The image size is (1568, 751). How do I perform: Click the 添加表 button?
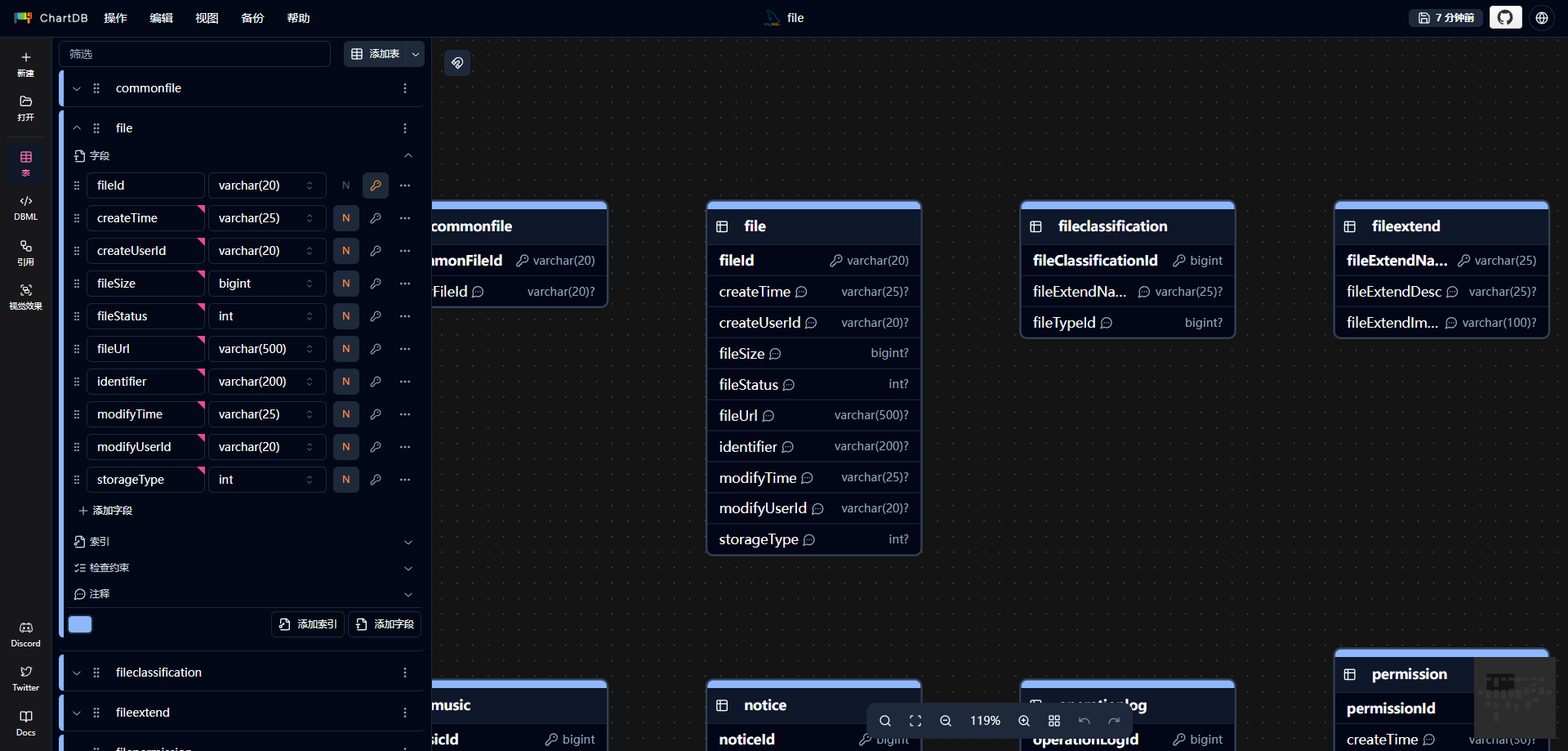pyautogui.click(x=376, y=54)
